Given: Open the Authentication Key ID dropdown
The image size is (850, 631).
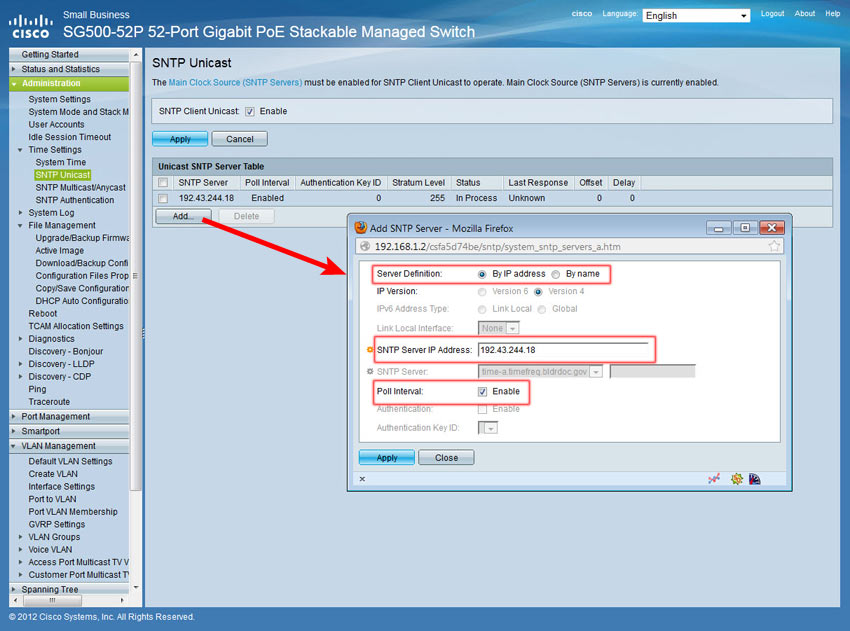Looking at the screenshot, I should click(x=488, y=428).
